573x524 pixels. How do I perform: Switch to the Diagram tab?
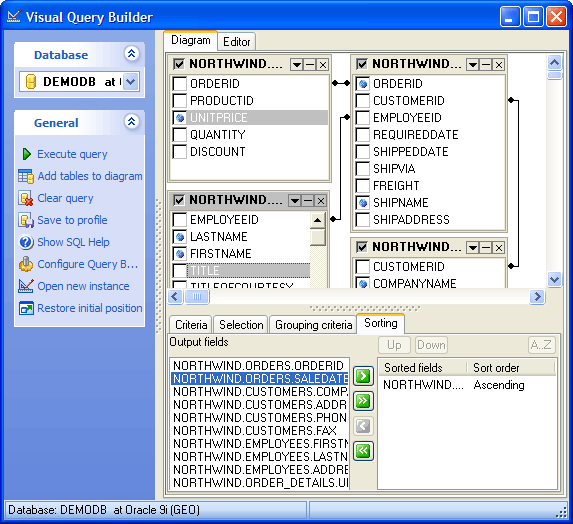point(190,40)
